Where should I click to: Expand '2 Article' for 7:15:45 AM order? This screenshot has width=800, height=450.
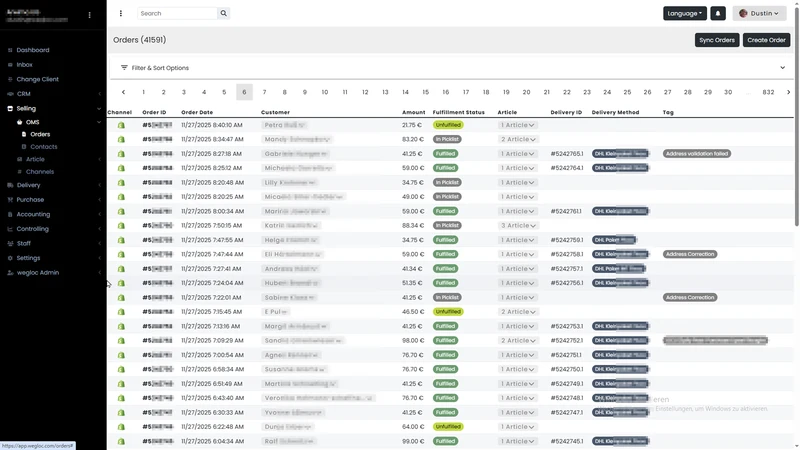(x=518, y=312)
